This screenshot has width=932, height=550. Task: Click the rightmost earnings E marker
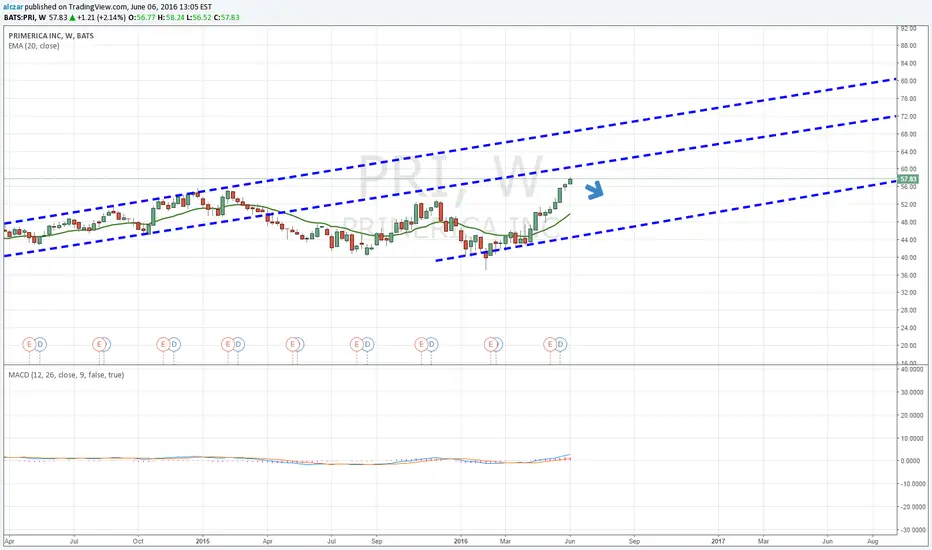(550, 344)
